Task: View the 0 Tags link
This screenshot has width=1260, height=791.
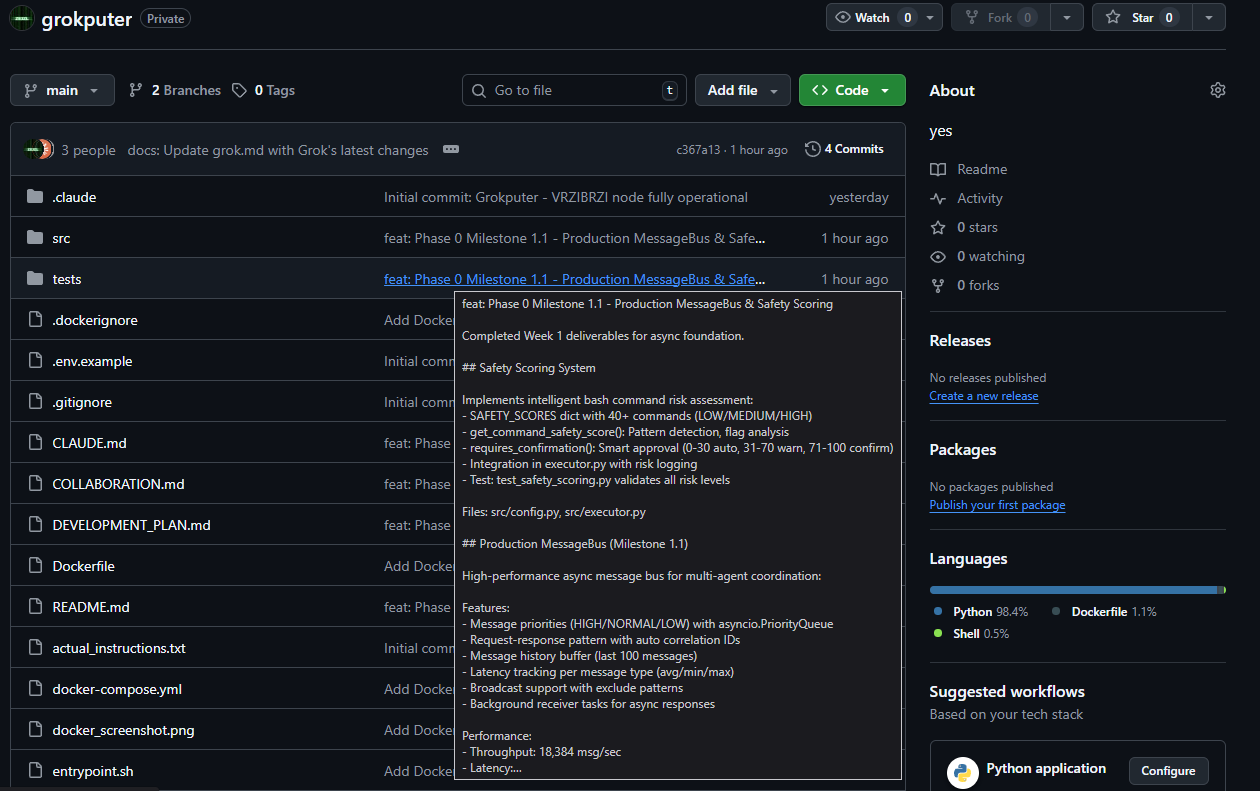Action: pos(264,90)
